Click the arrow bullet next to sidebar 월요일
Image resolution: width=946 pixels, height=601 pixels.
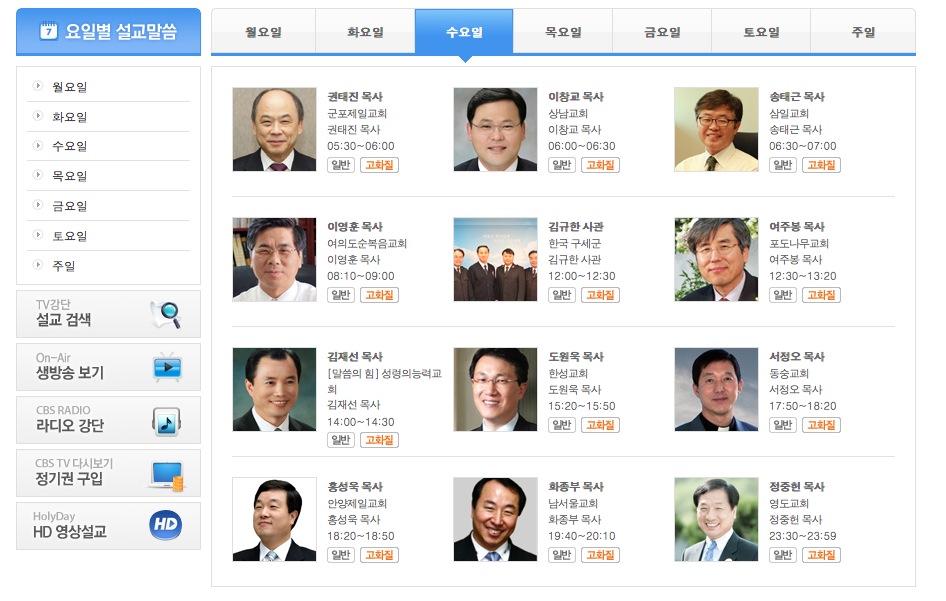coord(38,86)
